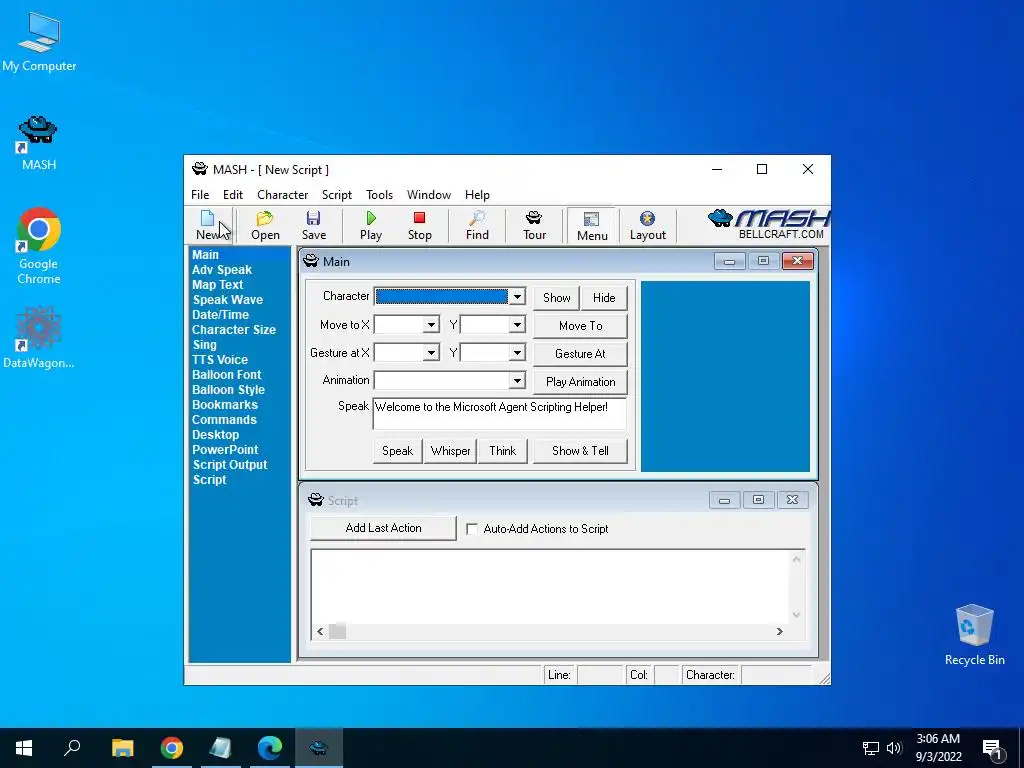Select the Recycle Bin desktop icon
The image size is (1024, 768).
pos(974,635)
